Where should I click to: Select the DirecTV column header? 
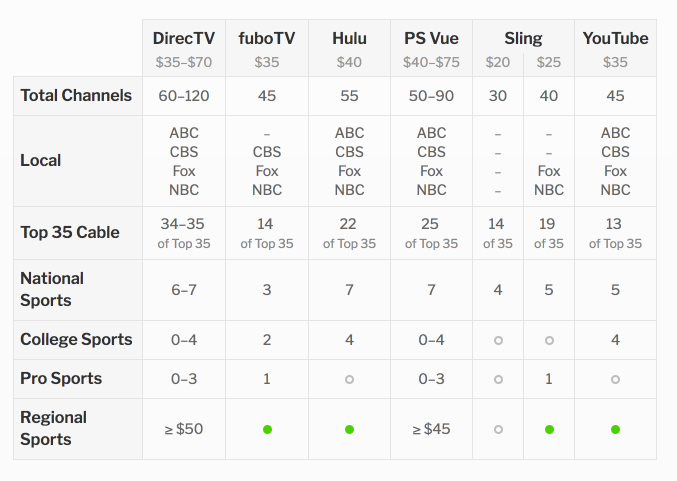pos(184,38)
